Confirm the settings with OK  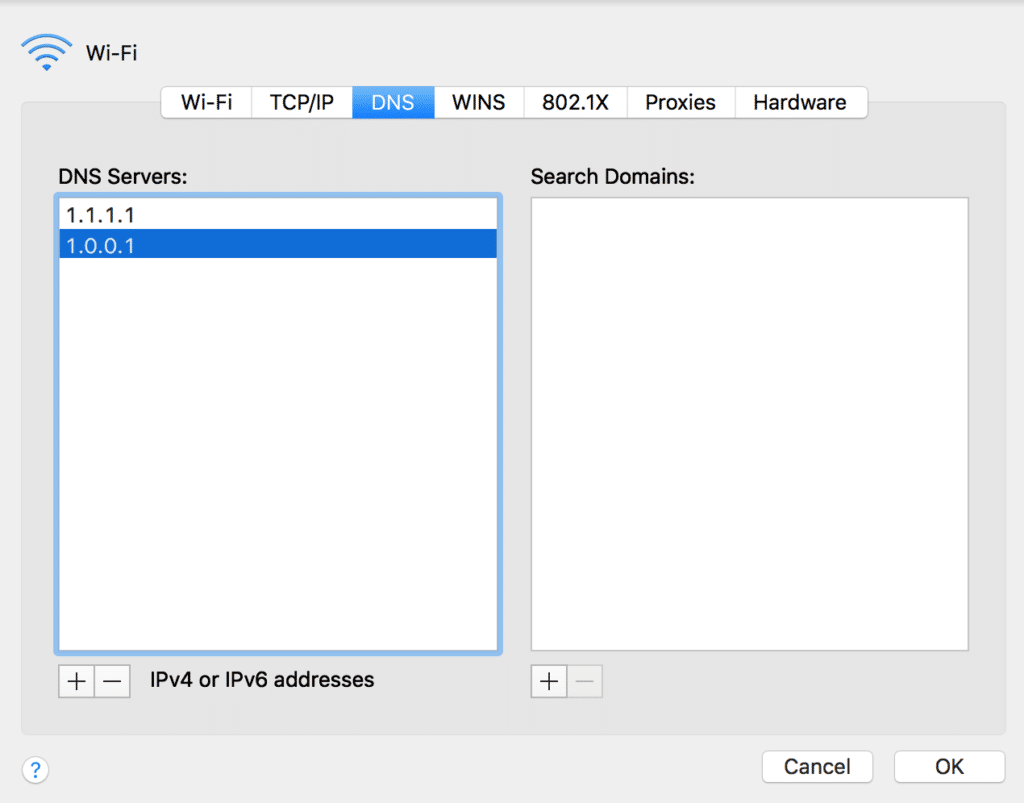948,767
